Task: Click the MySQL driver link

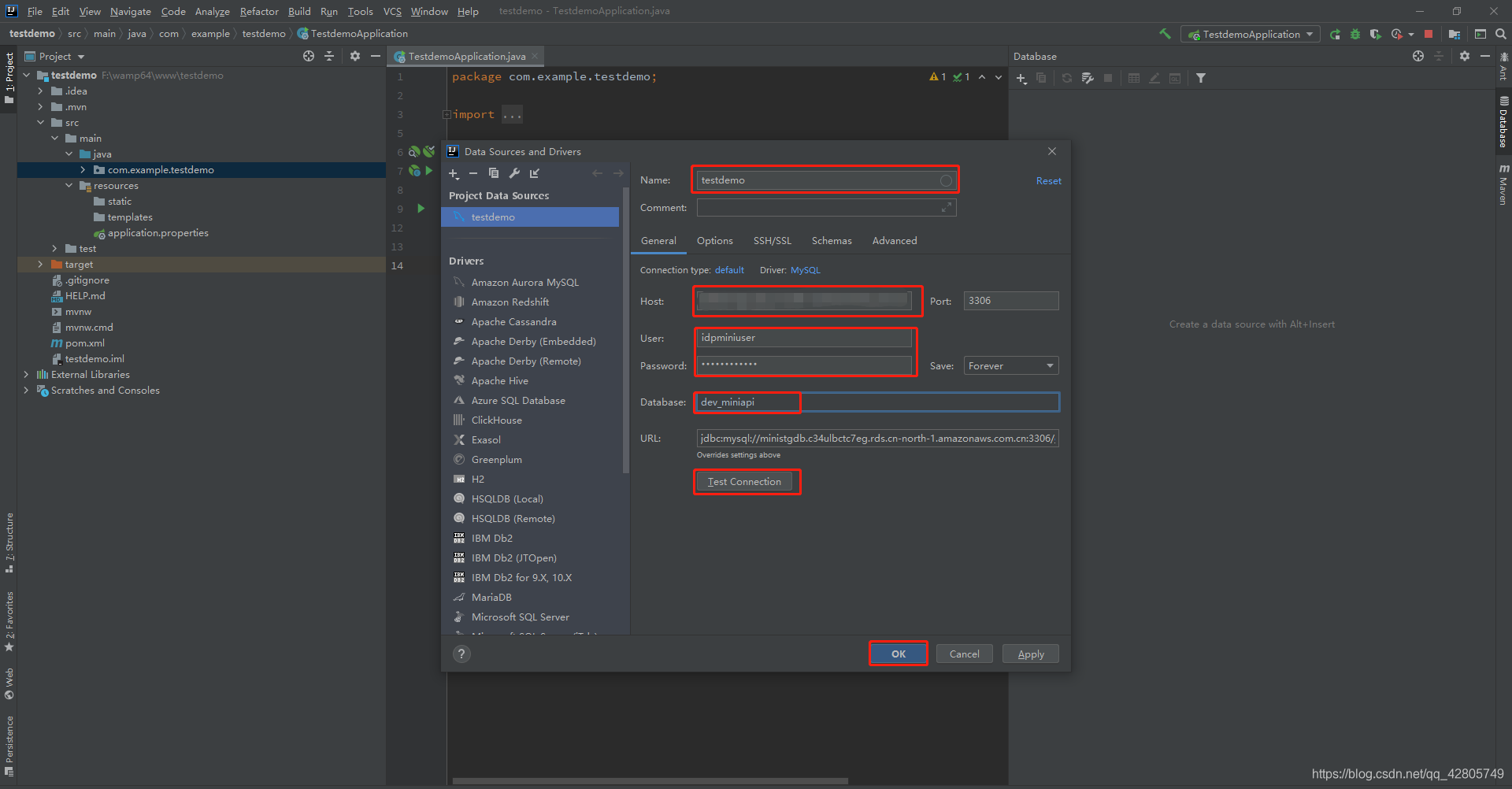Action: (806, 270)
